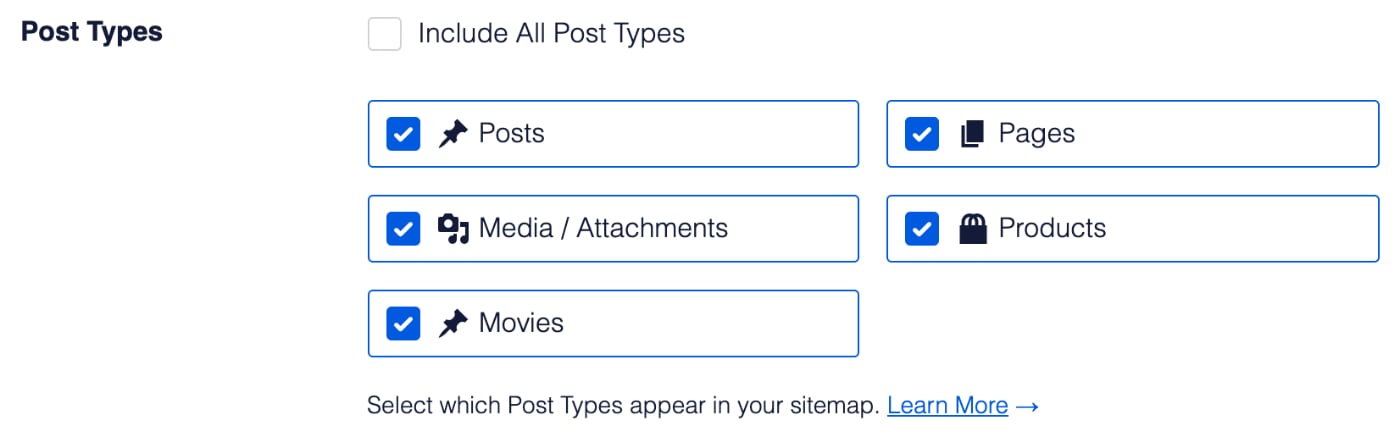Open the Learn More link
This screenshot has height=437, width=1400.
947,405
